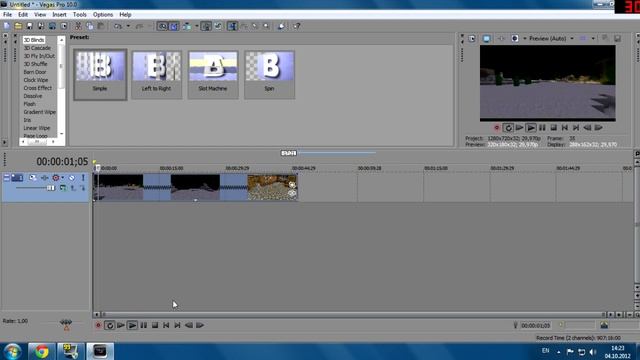
Task: Open the Auto Ripple mode dropdown arrow
Action: tap(196, 26)
